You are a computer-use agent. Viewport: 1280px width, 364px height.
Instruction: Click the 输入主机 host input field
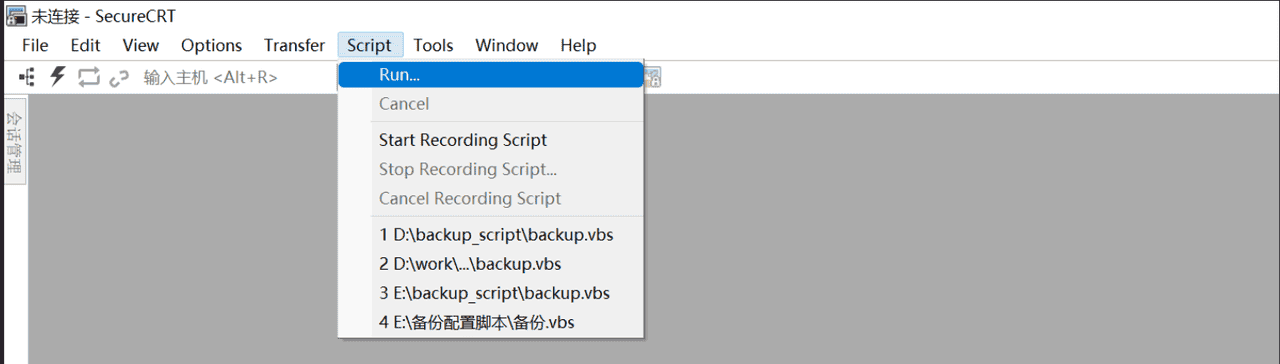pos(238,77)
